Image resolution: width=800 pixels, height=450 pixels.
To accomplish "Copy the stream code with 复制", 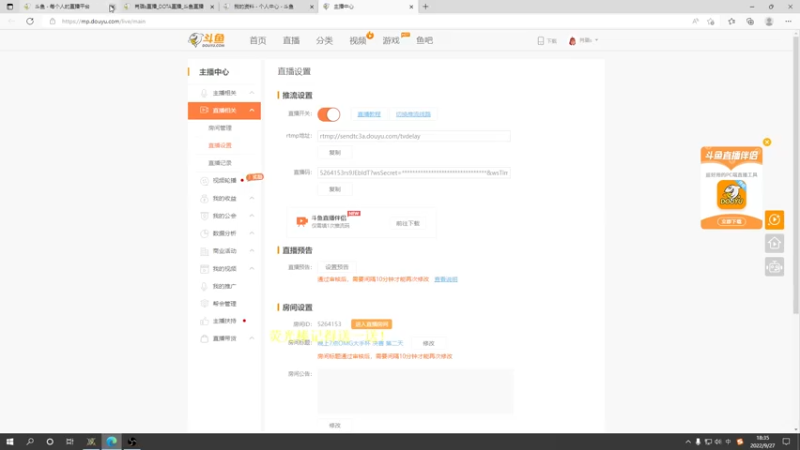I will 335,189.
